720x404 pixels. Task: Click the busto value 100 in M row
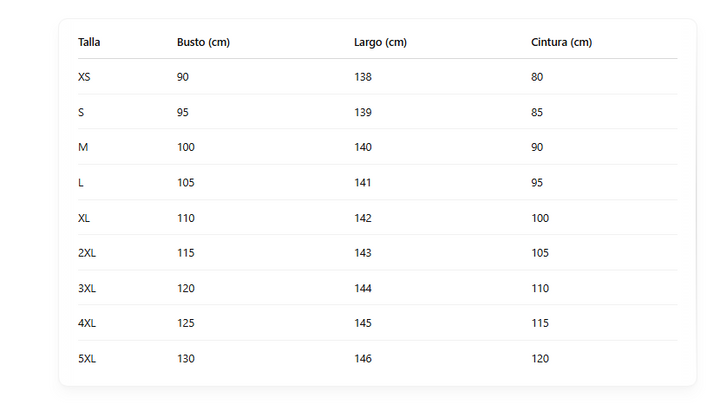186,147
